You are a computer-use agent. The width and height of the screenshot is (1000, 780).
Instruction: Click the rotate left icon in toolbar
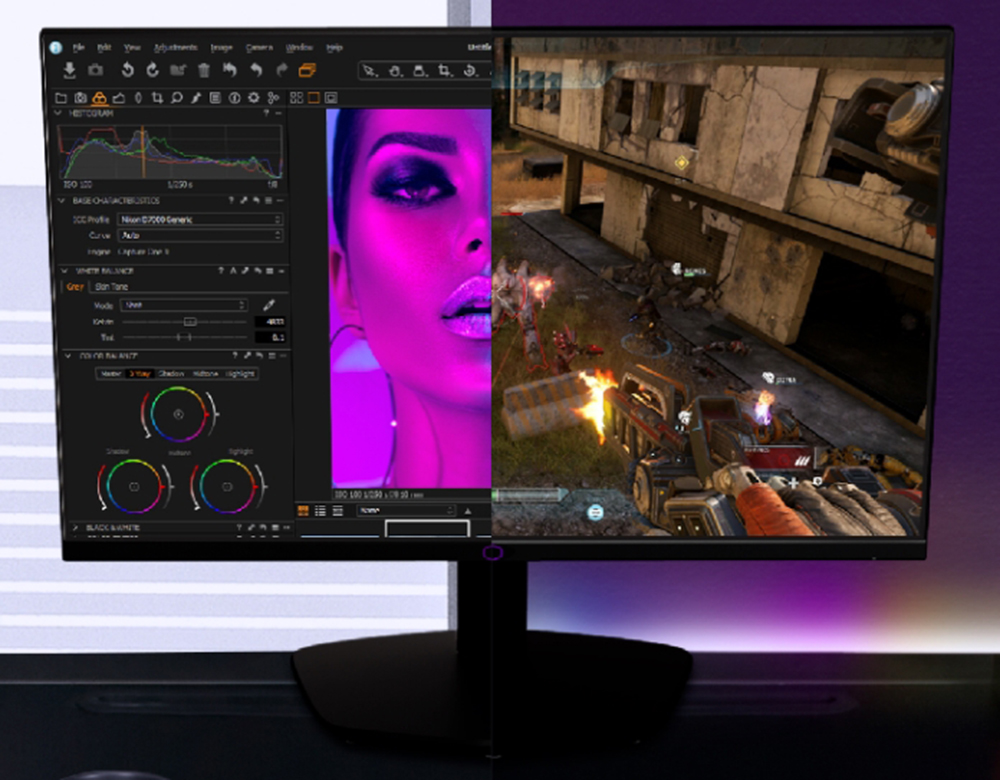(x=127, y=70)
